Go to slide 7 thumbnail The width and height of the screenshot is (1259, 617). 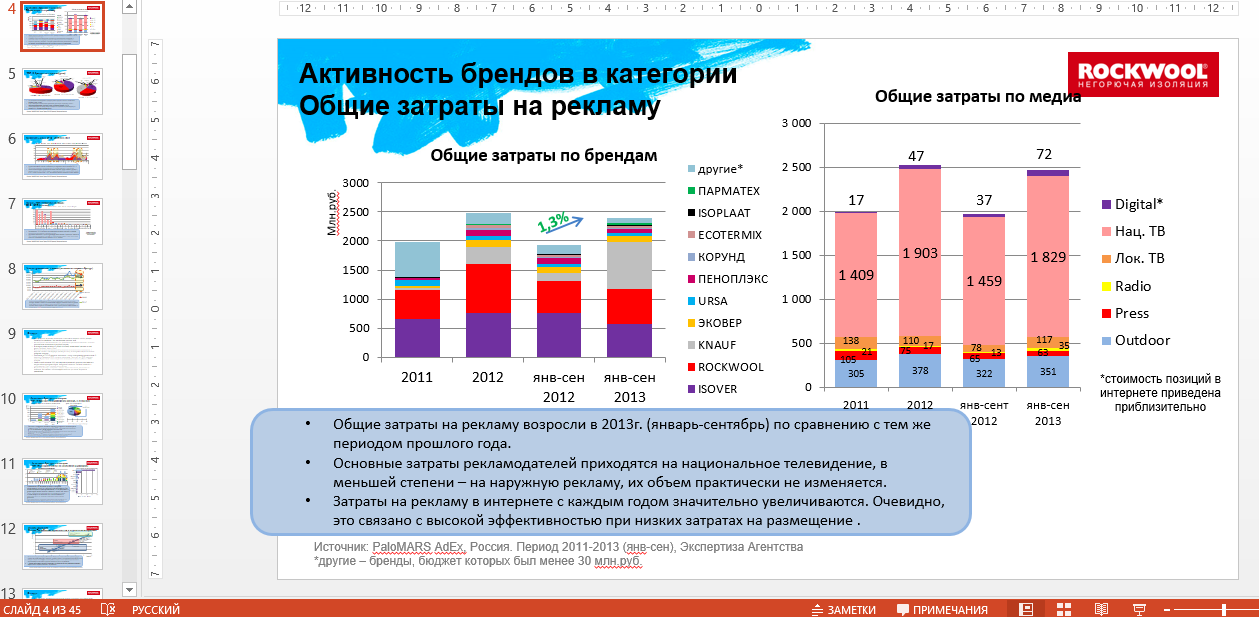click(x=62, y=221)
